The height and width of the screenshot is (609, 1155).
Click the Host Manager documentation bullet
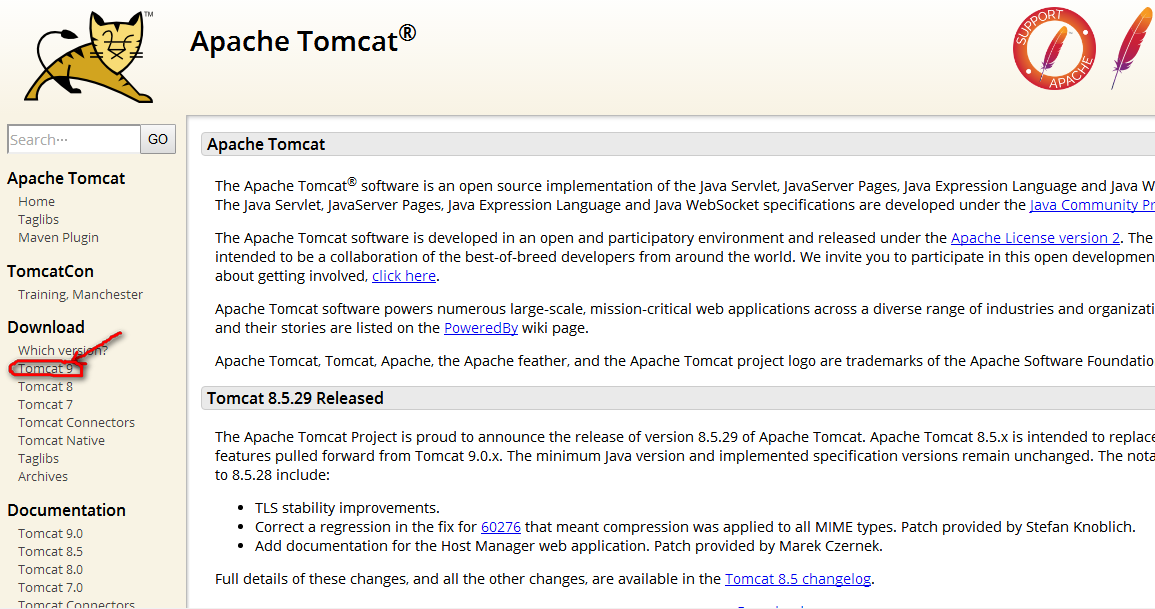(x=569, y=546)
